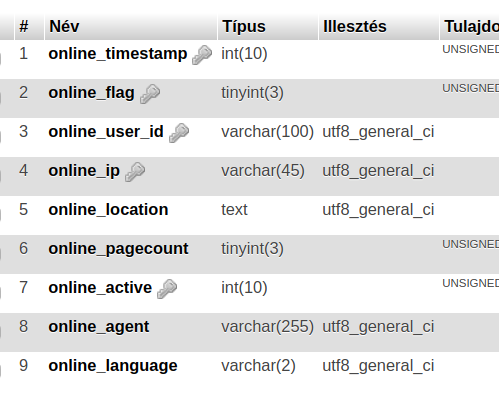The image size is (499, 405).
Task: Click the # column header
Action: point(24,26)
